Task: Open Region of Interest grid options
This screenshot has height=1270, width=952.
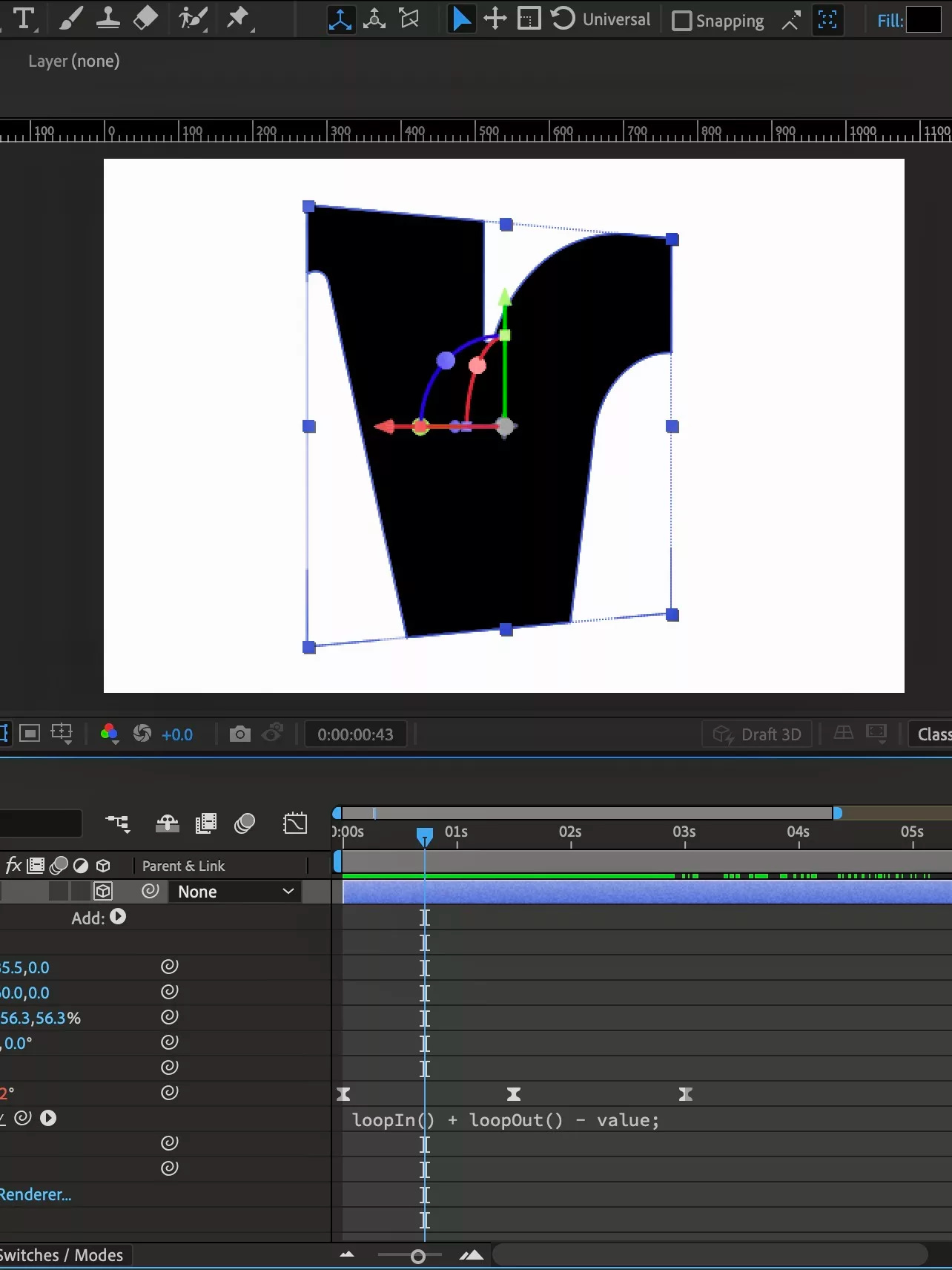Action: tap(62, 734)
